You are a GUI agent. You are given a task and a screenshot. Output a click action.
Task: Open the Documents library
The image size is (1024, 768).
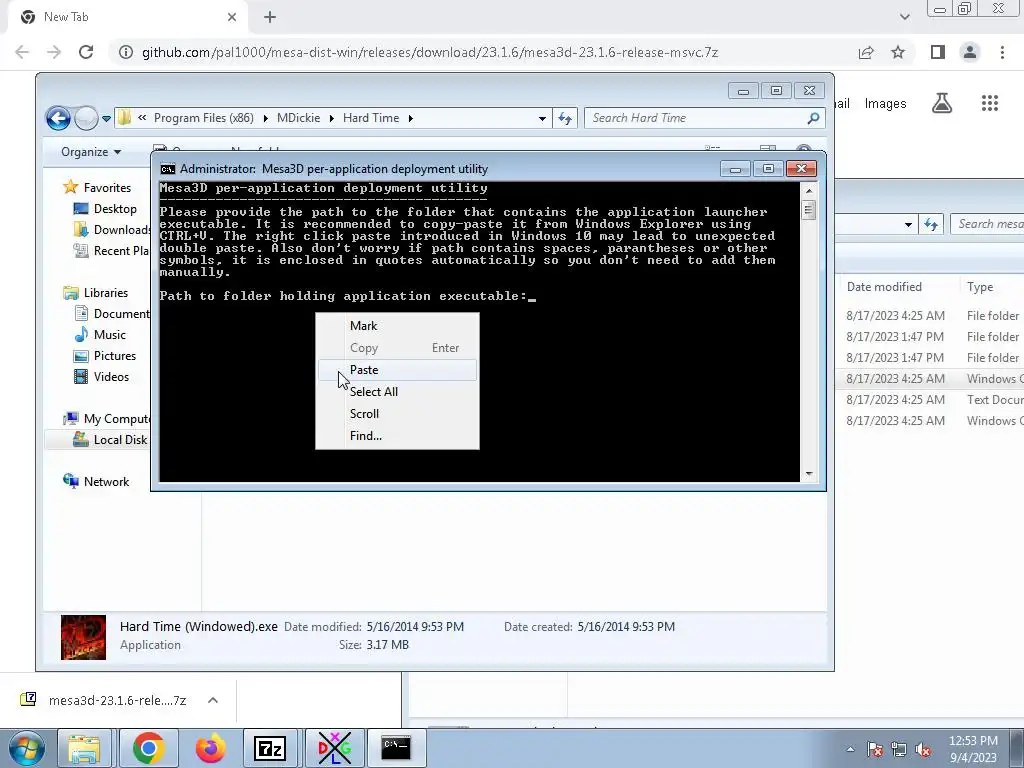pos(112,313)
